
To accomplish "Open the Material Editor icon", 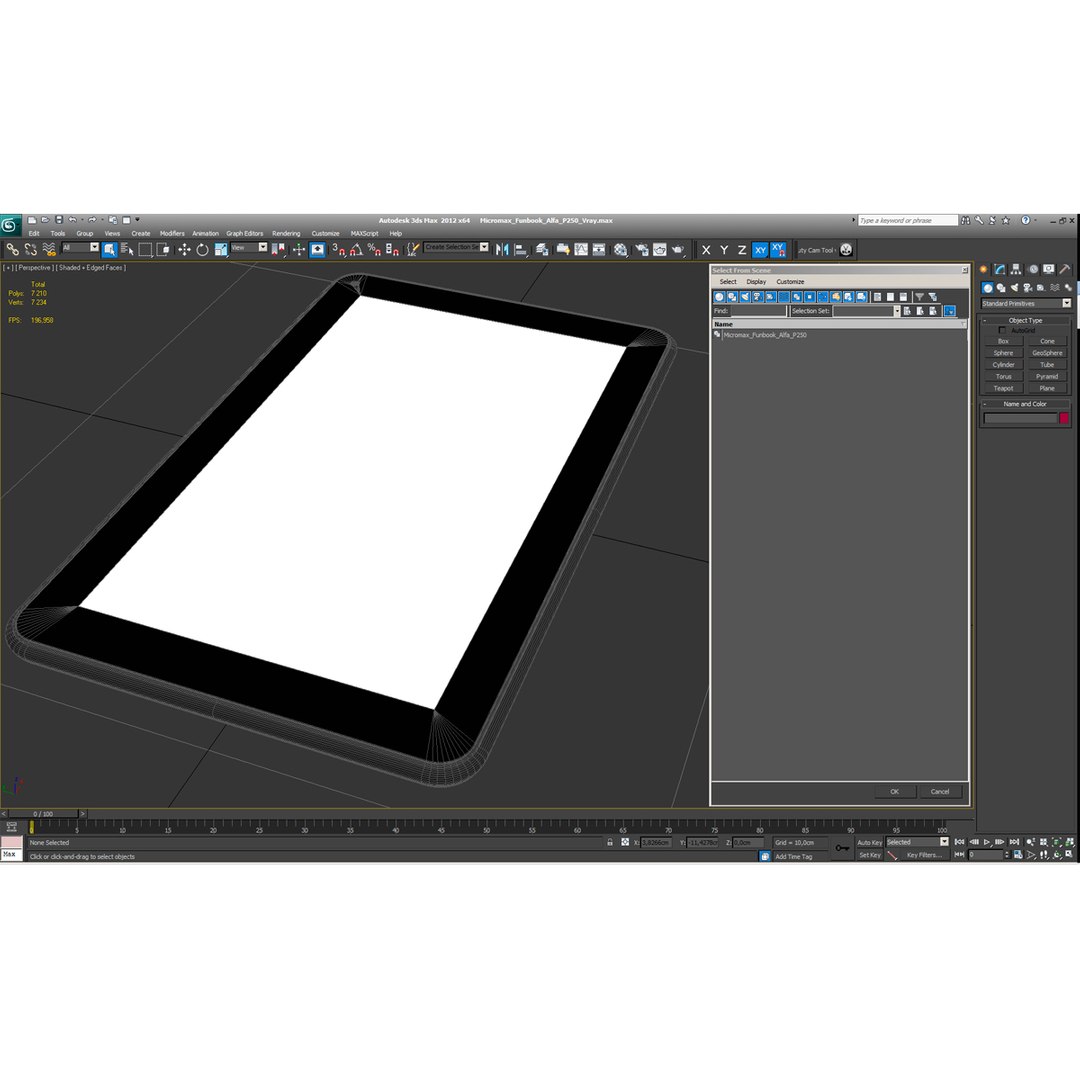I will tap(621, 249).
